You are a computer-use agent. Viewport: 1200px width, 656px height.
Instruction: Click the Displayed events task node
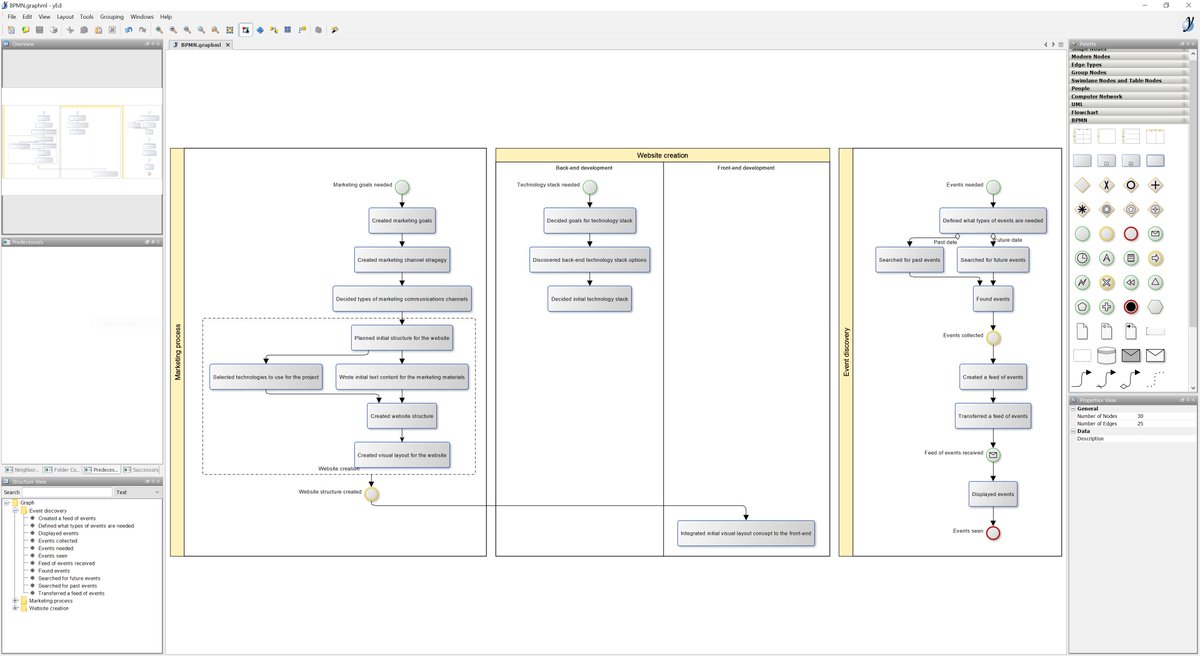point(993,494)
